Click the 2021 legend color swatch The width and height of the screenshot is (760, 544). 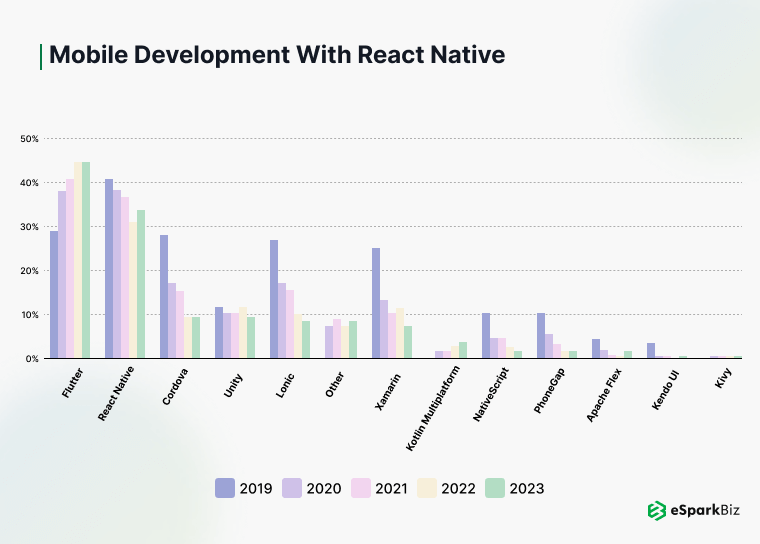pos(361,488)
